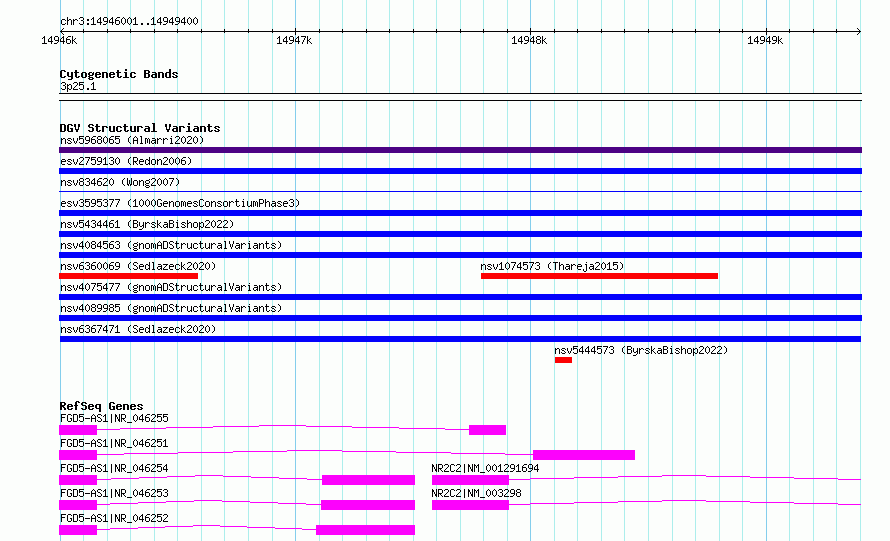Open the FGD5-AS1|NR_046254 transcript label

pyautogui.click(x=114, y=468)
